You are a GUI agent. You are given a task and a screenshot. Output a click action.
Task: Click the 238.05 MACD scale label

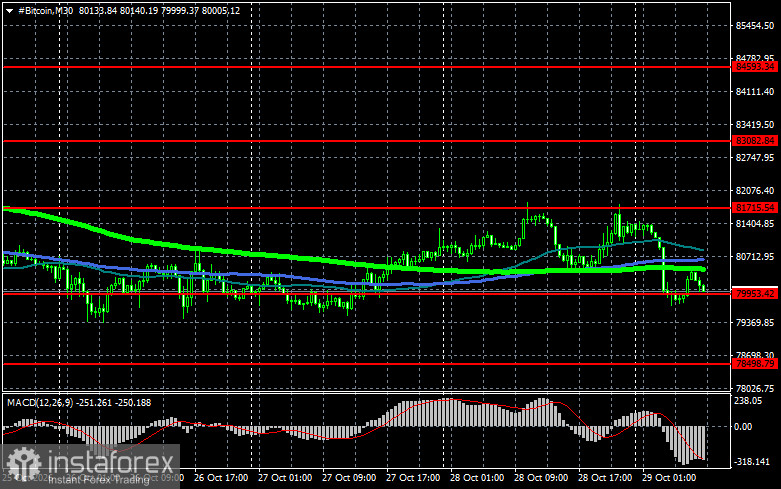748,401
